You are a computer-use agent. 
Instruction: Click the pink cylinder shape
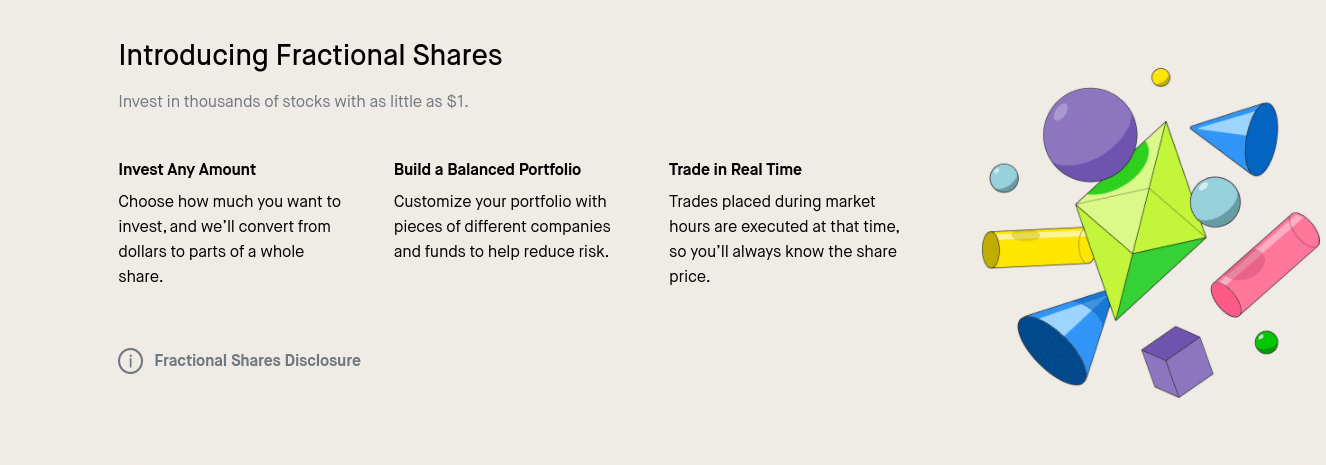tap(1267, 265)
